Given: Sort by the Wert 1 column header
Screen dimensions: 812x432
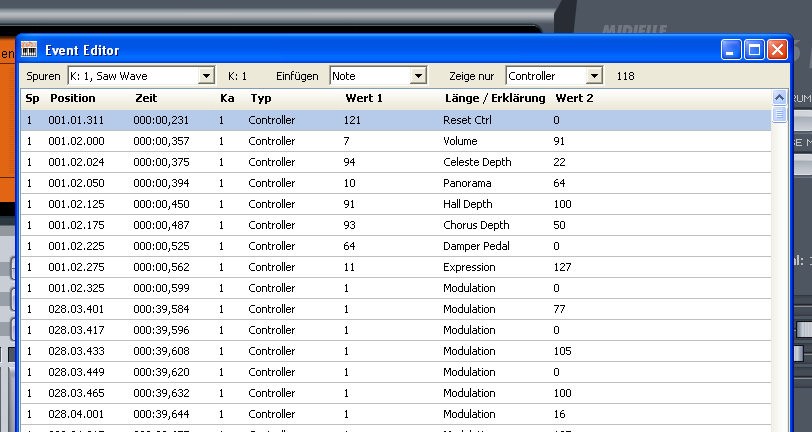Looking at the screenshot, I should pyautogui.click(x=362, y=98).
